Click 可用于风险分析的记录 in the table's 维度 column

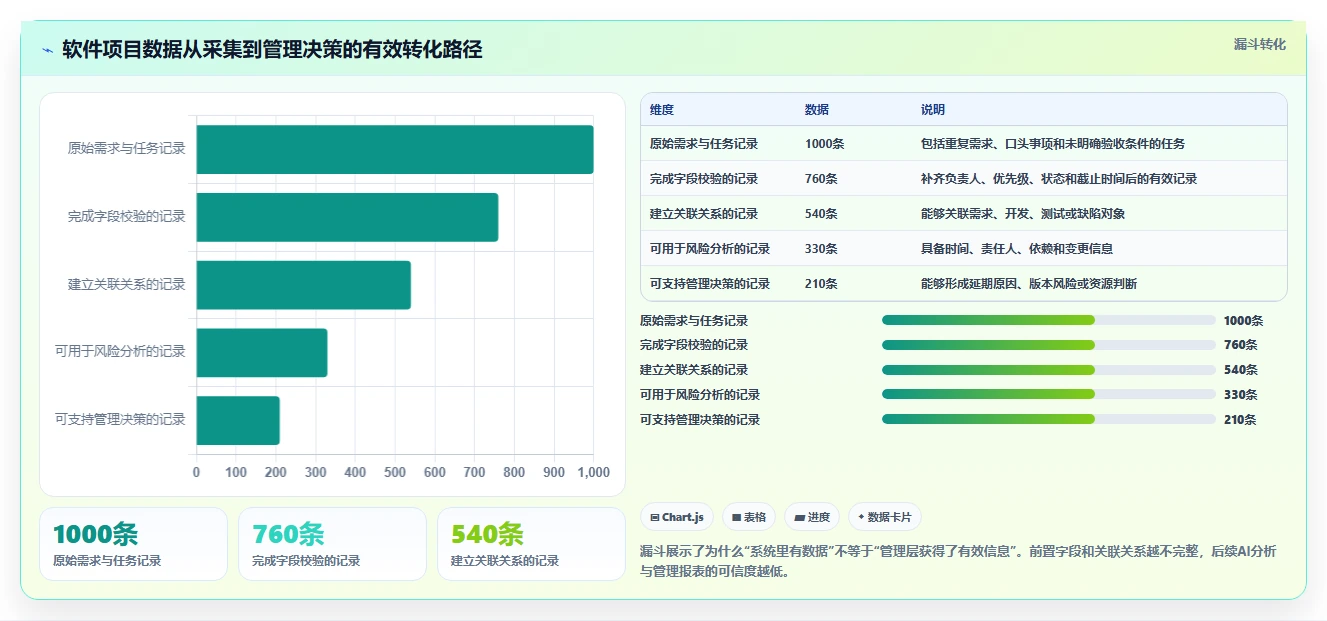(710, 249)
